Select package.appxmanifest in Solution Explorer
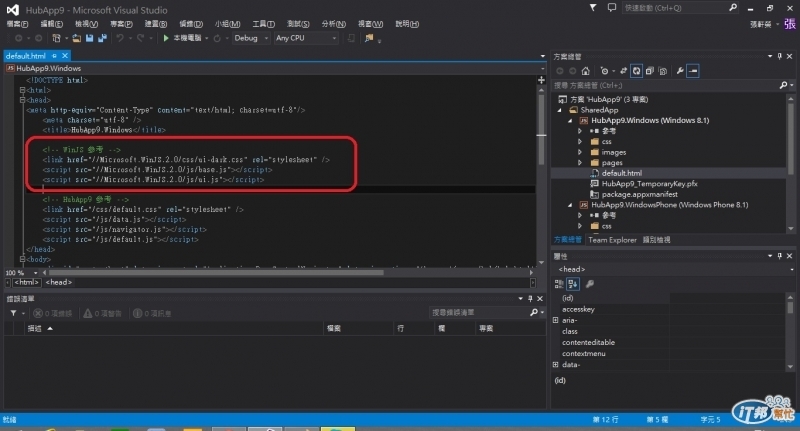This screenshot has width=800, height=431. [x=639, y=194]
